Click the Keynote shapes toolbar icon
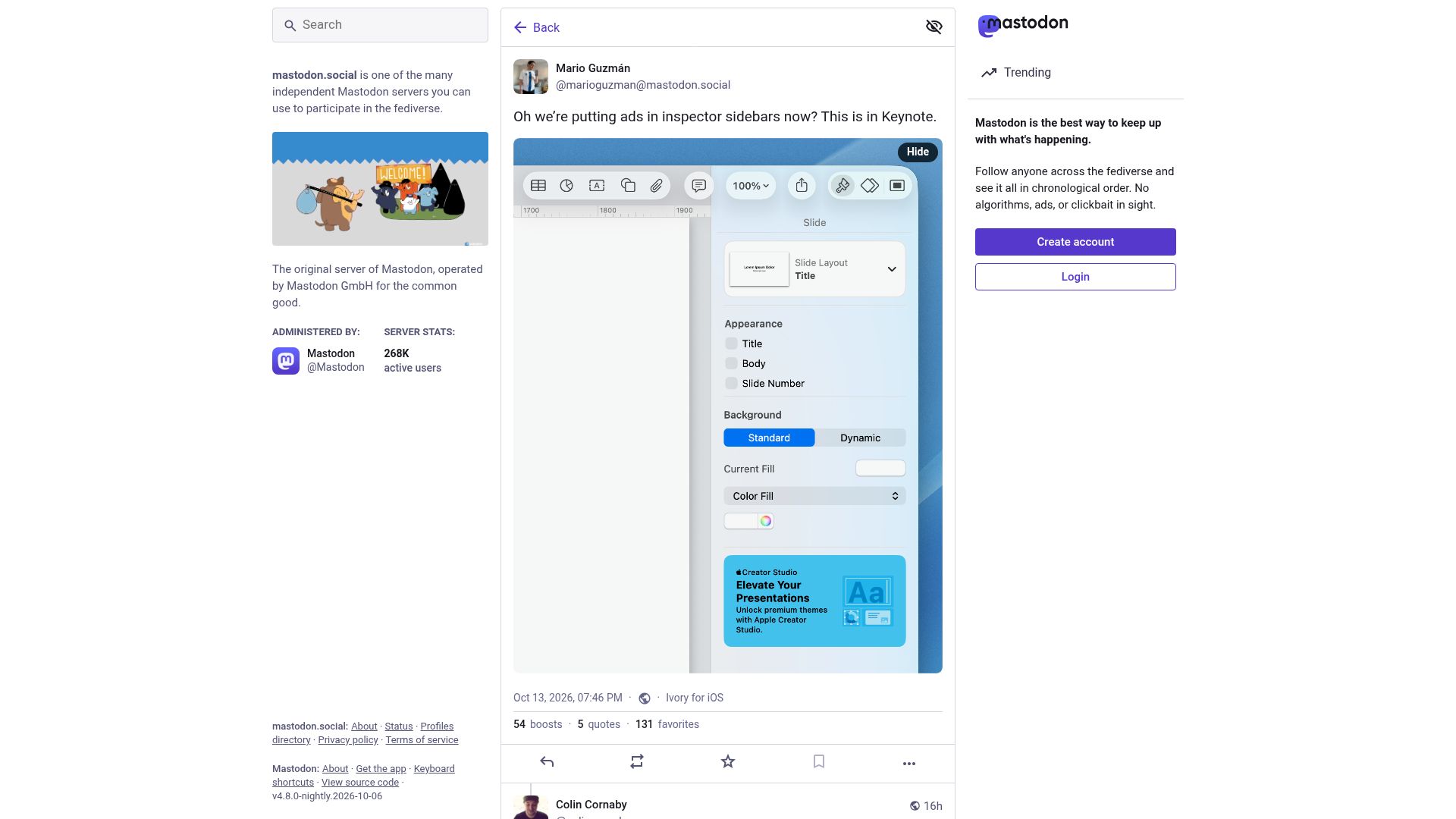 [628, 186]
